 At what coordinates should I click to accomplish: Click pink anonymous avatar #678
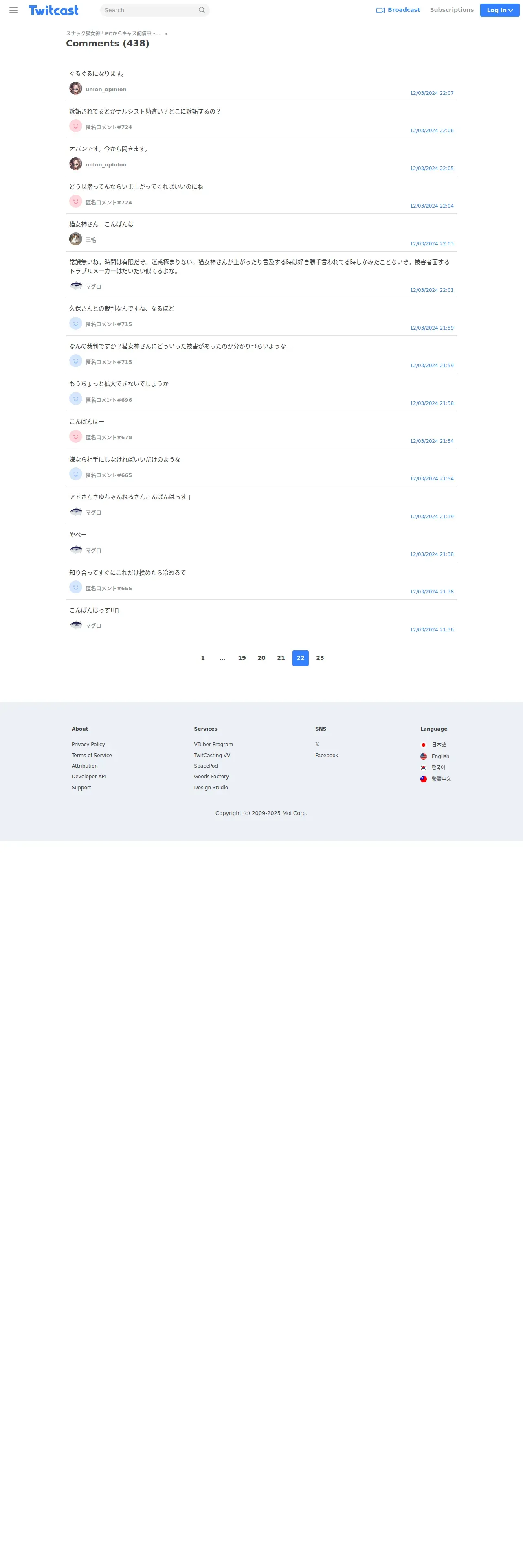pyautogui.click(x=75, y=436)
